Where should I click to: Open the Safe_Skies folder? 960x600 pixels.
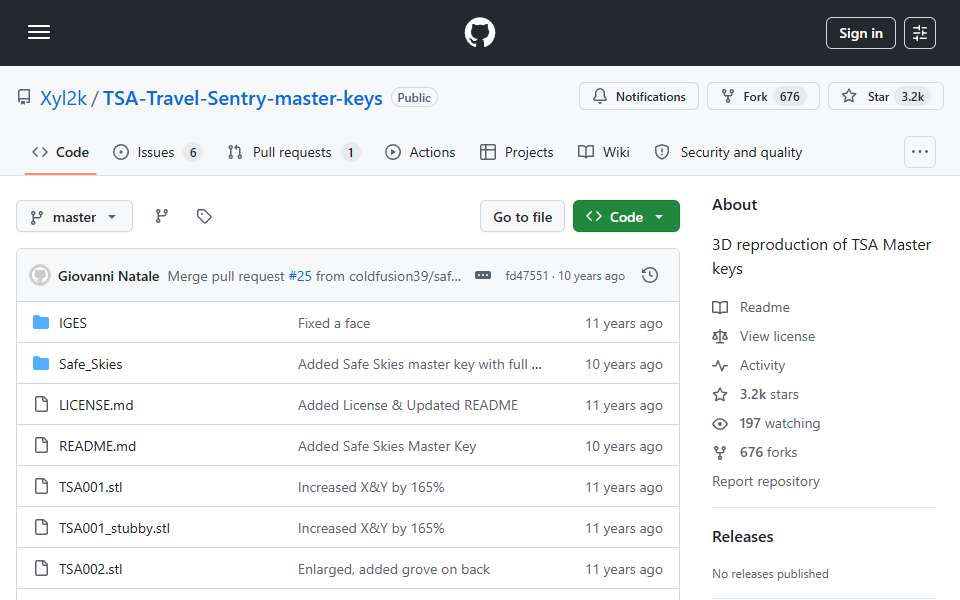coord(91,364)
